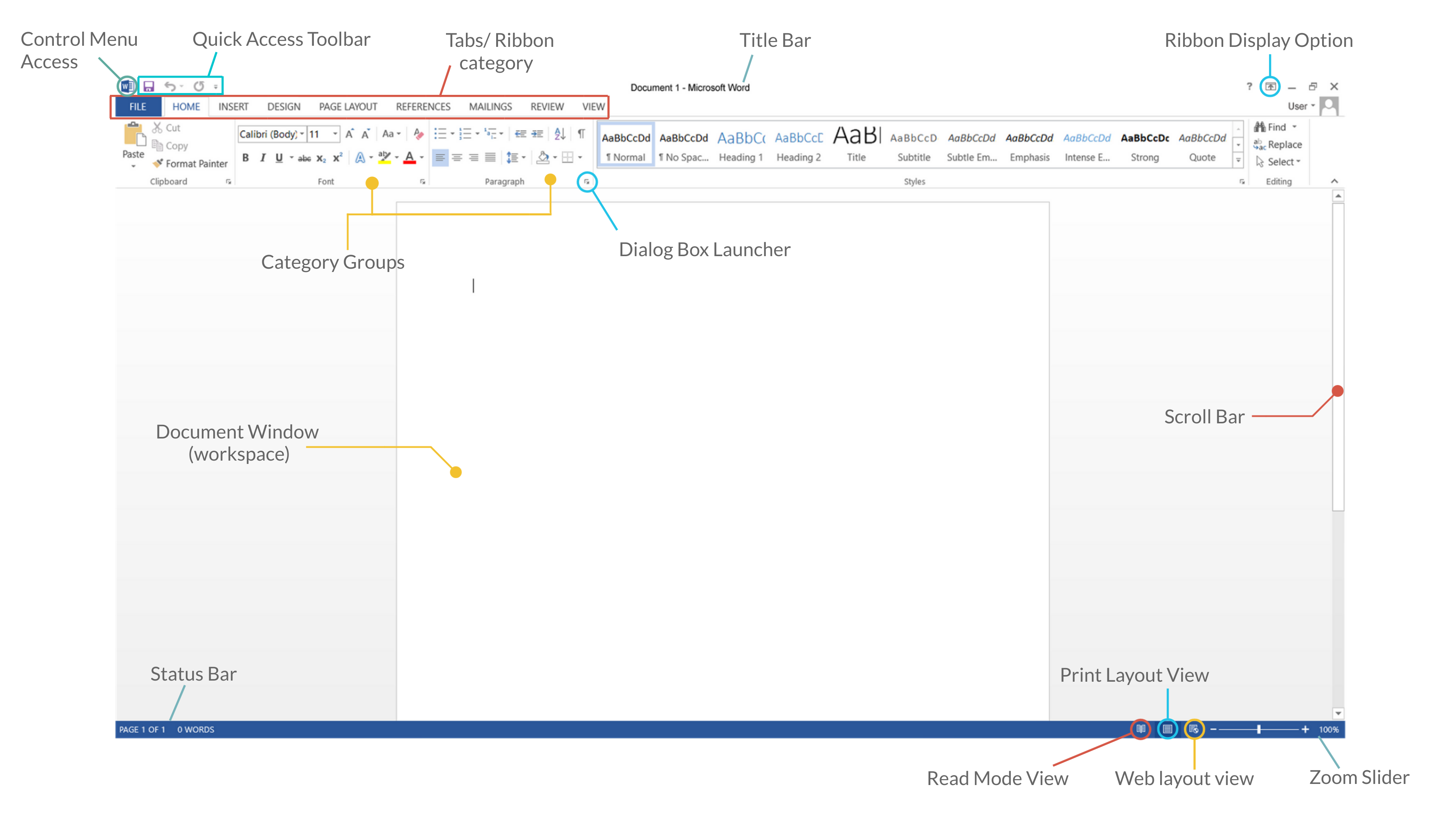The width and height of the screenshot is (1456, 819).
Task: Open the INSERT ribbon tab
Action: coord(234,106)
